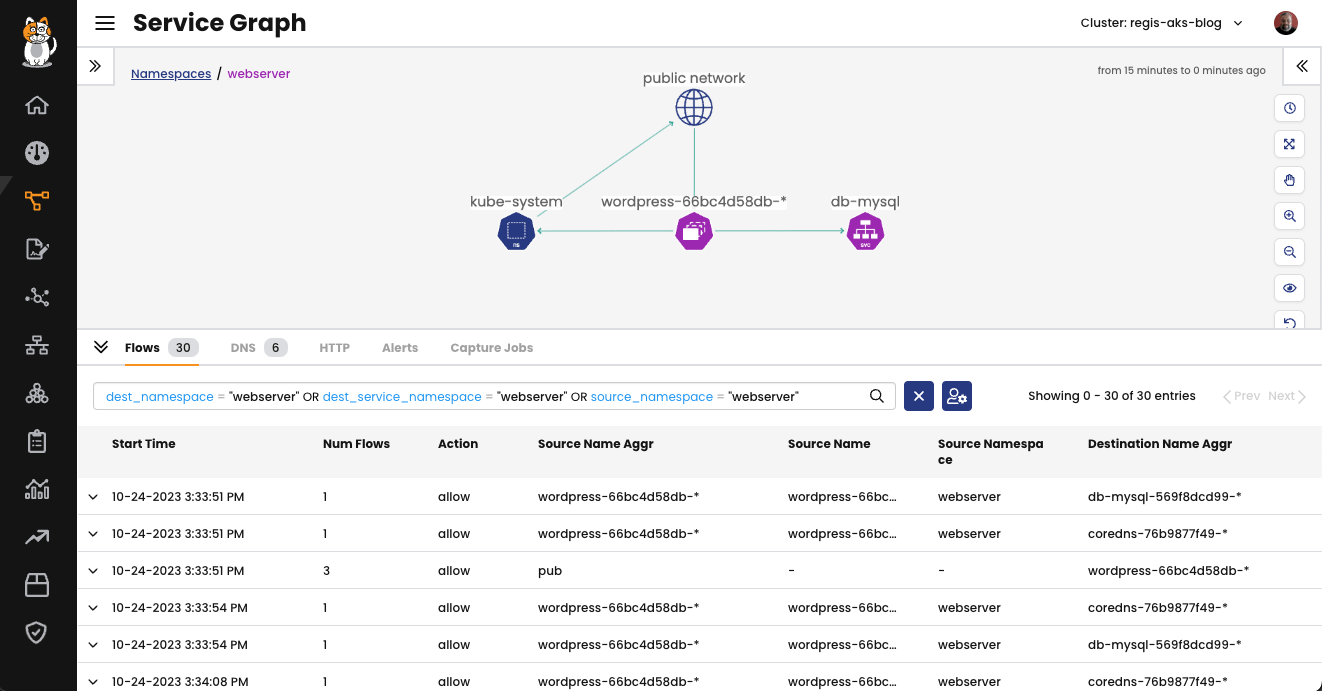Expand the first flow row chevron
The height and width of the screenshot is (691, 1322).
pos(92,496)
